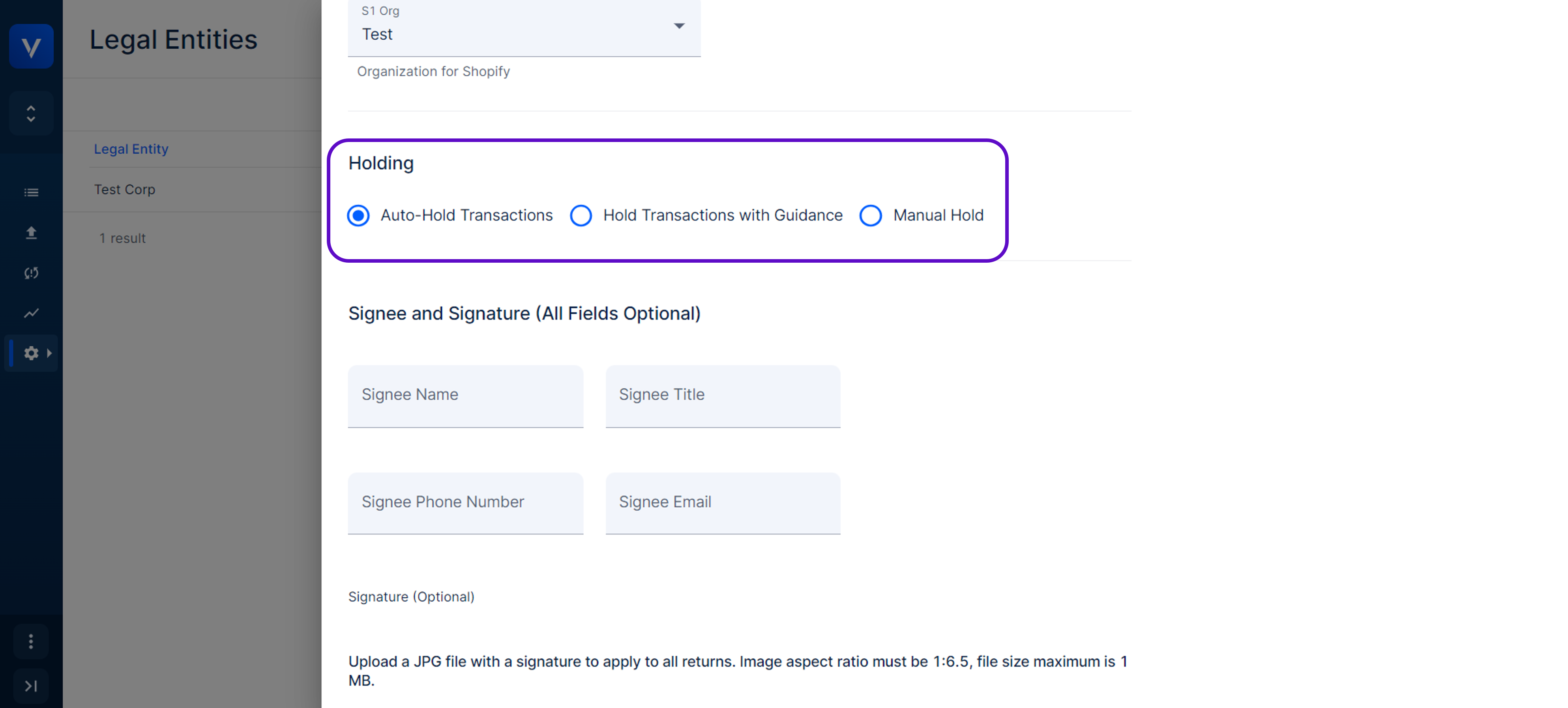Select the sync/refresh icon
The image size is (1568, 708).
click(x=30, y=272)
